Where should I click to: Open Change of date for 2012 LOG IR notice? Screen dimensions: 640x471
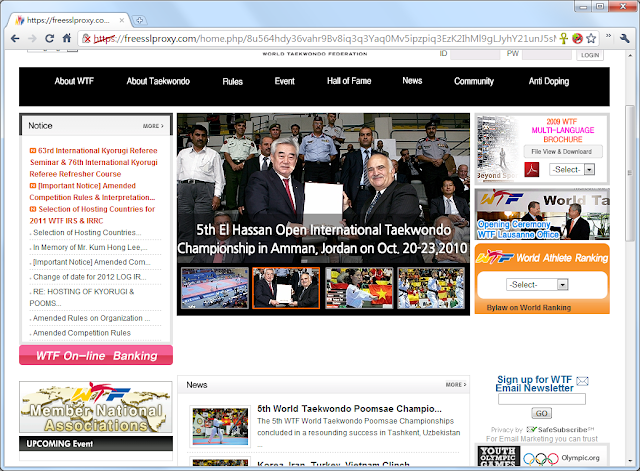click(x=89, y=277)
